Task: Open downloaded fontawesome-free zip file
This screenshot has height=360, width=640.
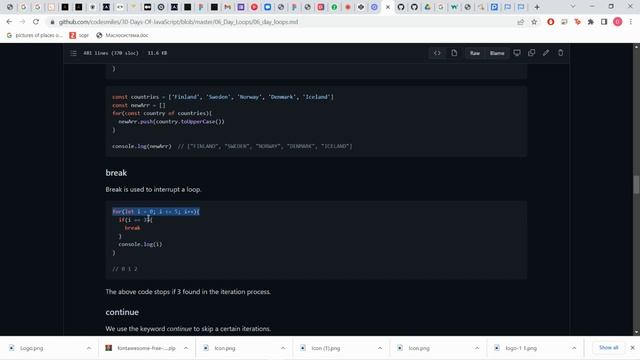Action: tap(141, 348)
